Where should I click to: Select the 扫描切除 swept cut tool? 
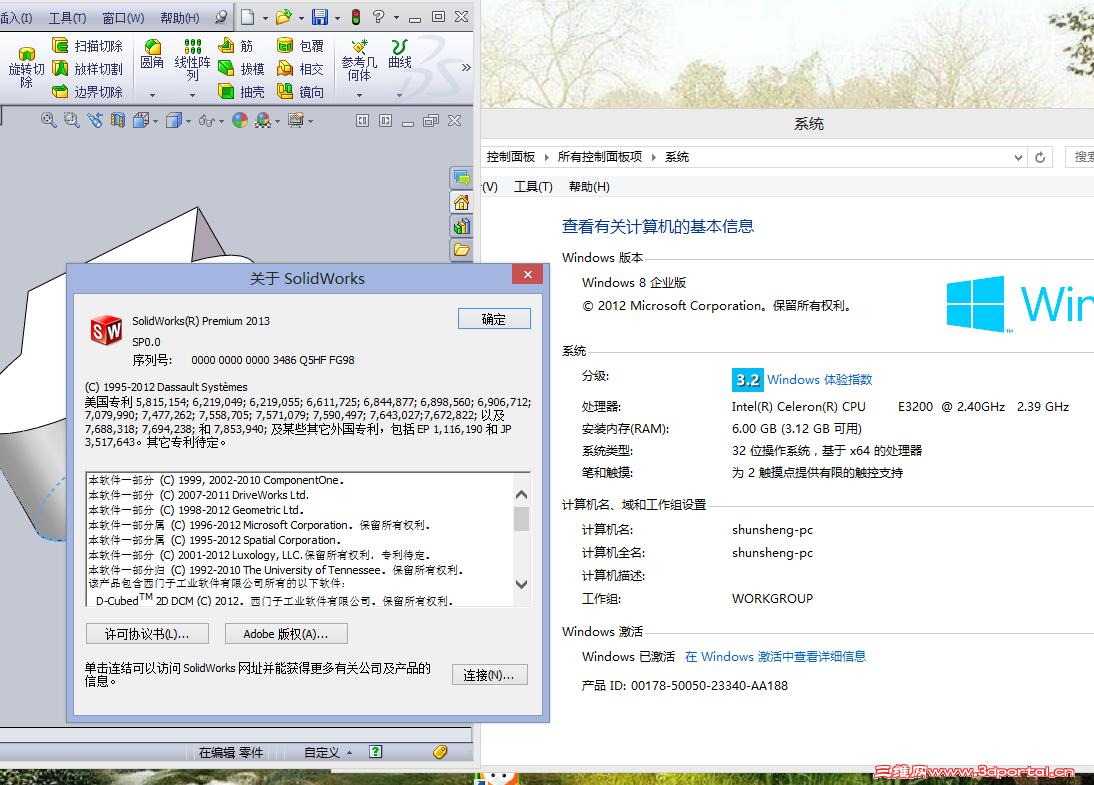87,46
